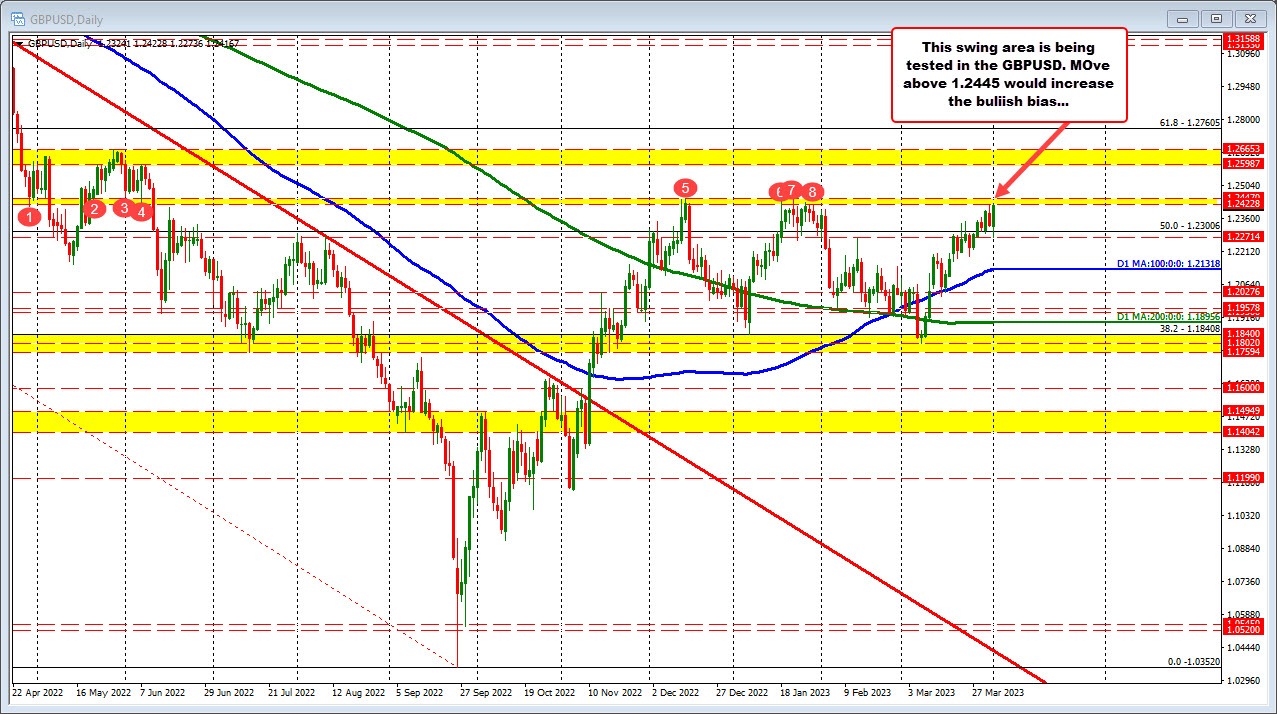Image resolution: width=1277 pixels, height=714 pixels.
Task: Click the 12 Aug 2022 date label
Action: click(359, 691)
